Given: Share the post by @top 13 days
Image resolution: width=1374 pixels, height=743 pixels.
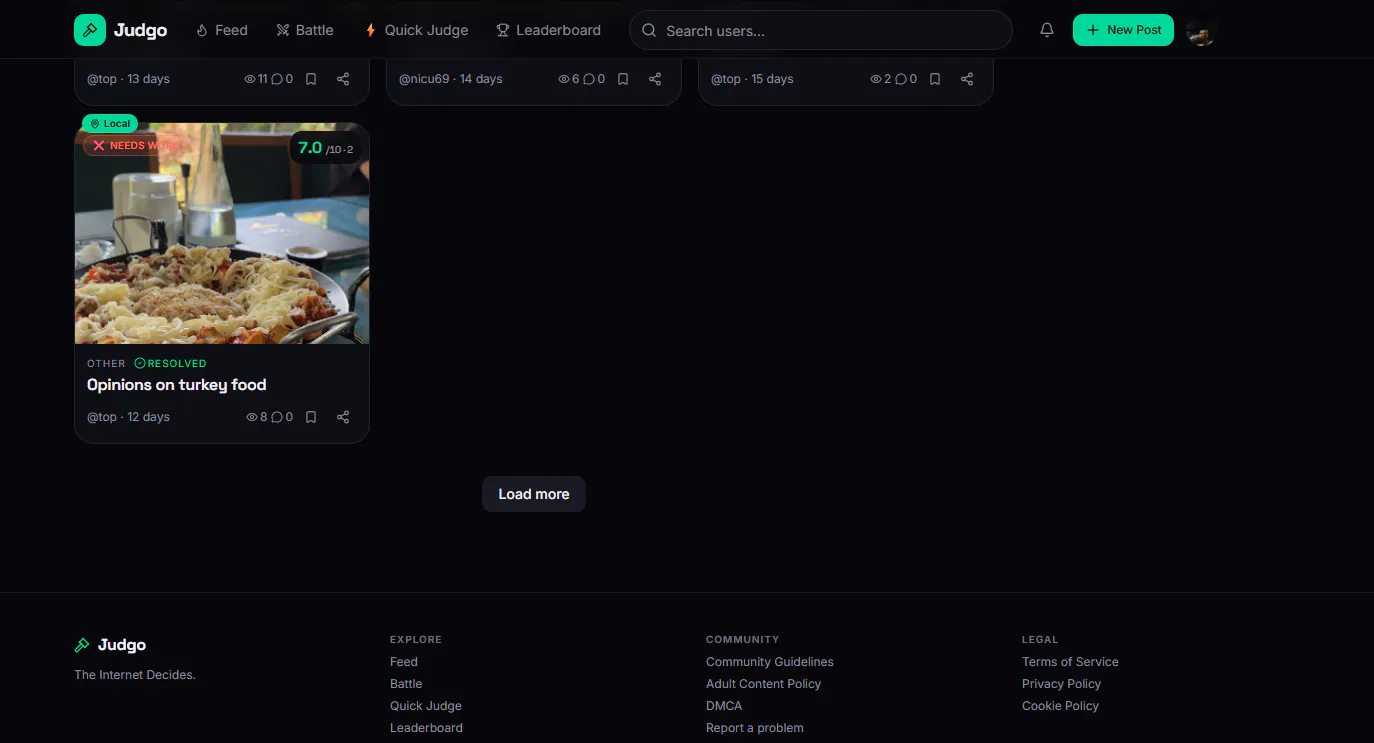Looking at the screenshot, I should click(x=343, y=79).
